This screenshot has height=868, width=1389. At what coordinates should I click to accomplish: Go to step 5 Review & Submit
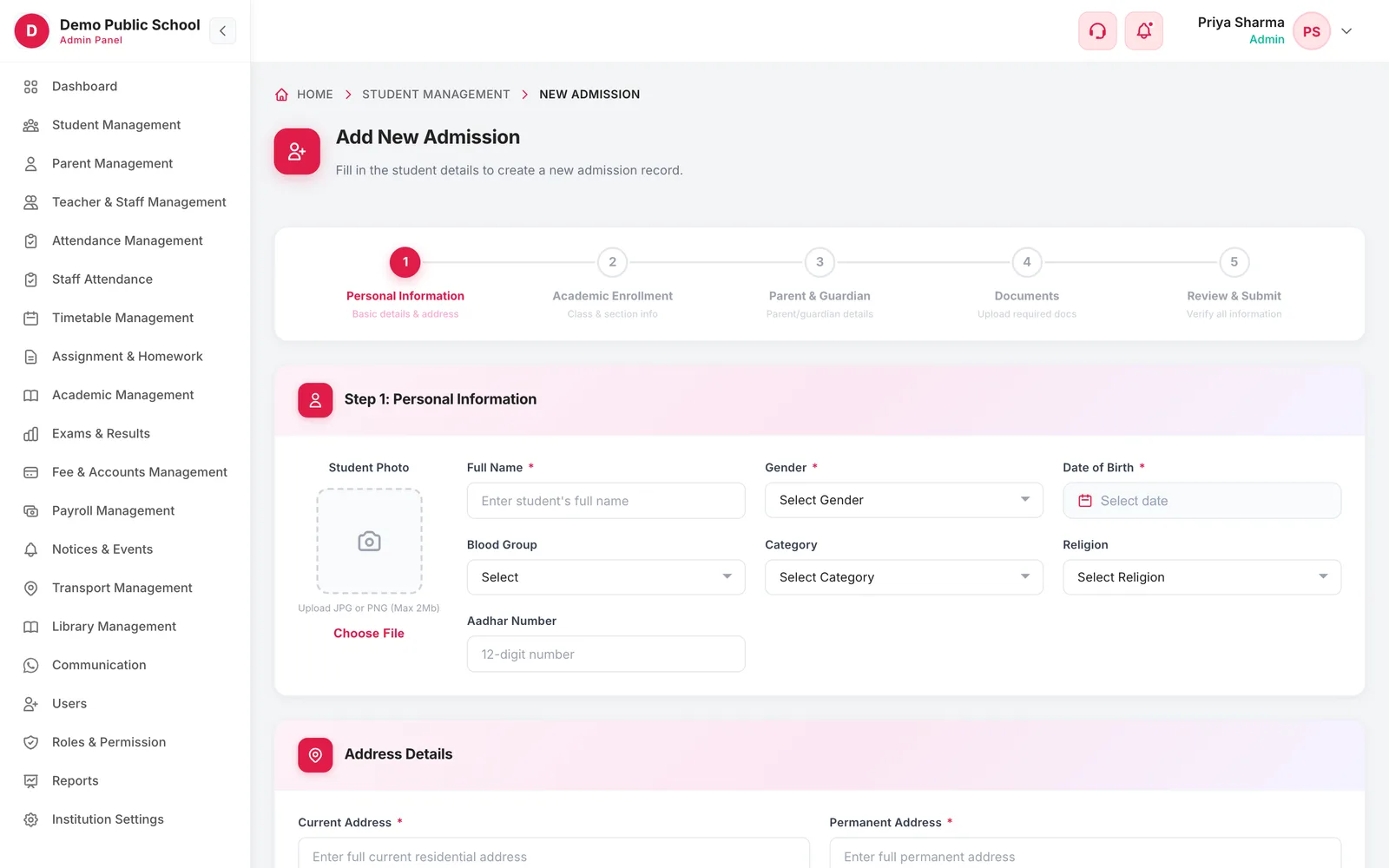pyautogui.click(x=1234, y=283)
